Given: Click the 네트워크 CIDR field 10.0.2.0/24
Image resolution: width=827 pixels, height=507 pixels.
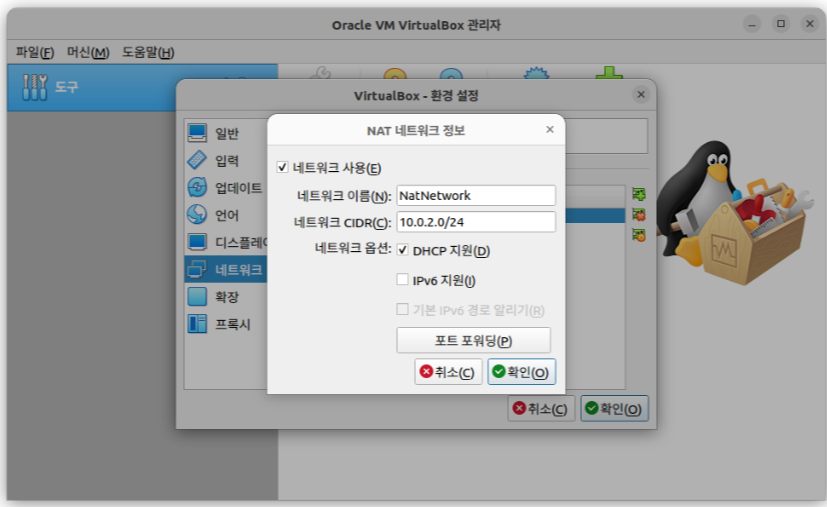Looking at the screenshot, I should click(x=476, y=222).
